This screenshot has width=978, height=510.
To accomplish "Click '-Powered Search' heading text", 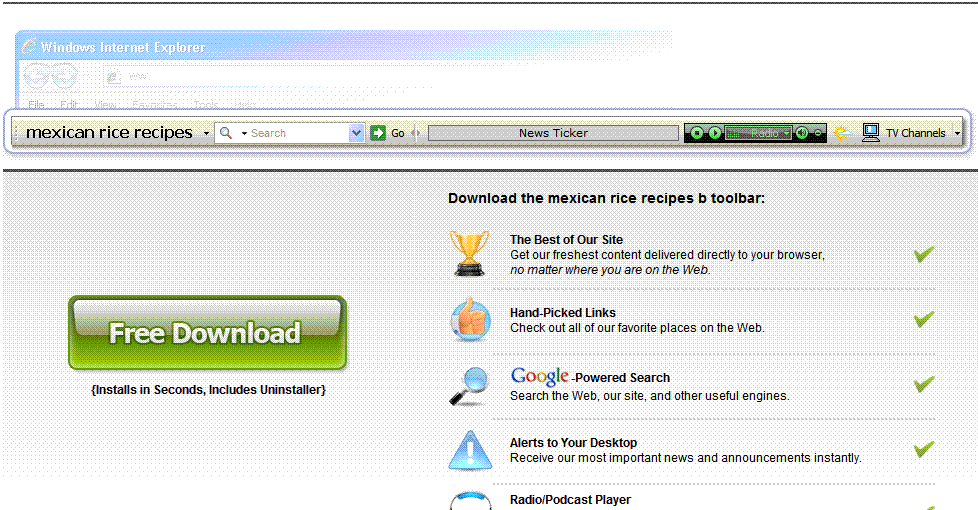I will point(620,378).
